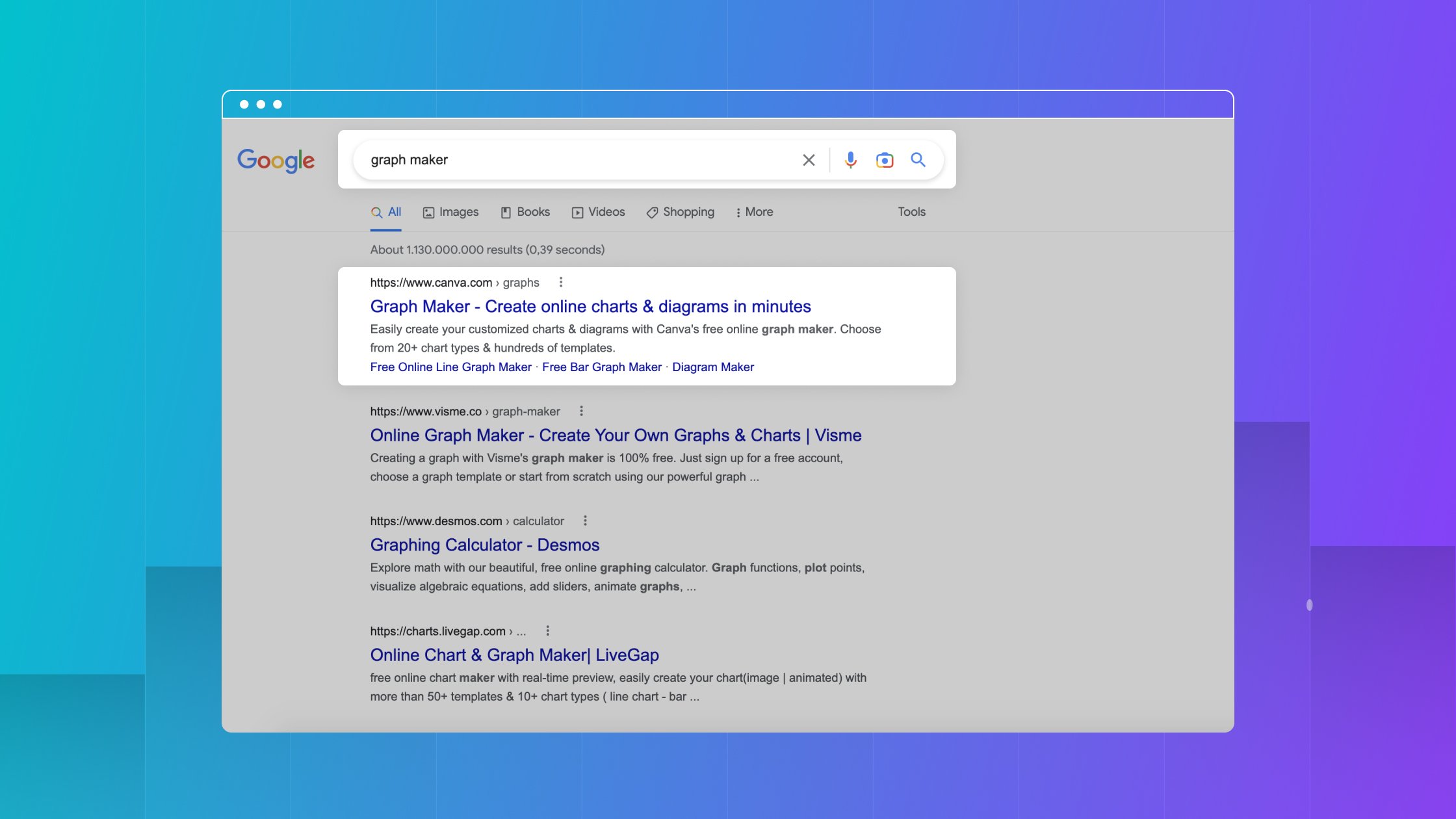Switch to the Videos tab

[x=598, y=212]
